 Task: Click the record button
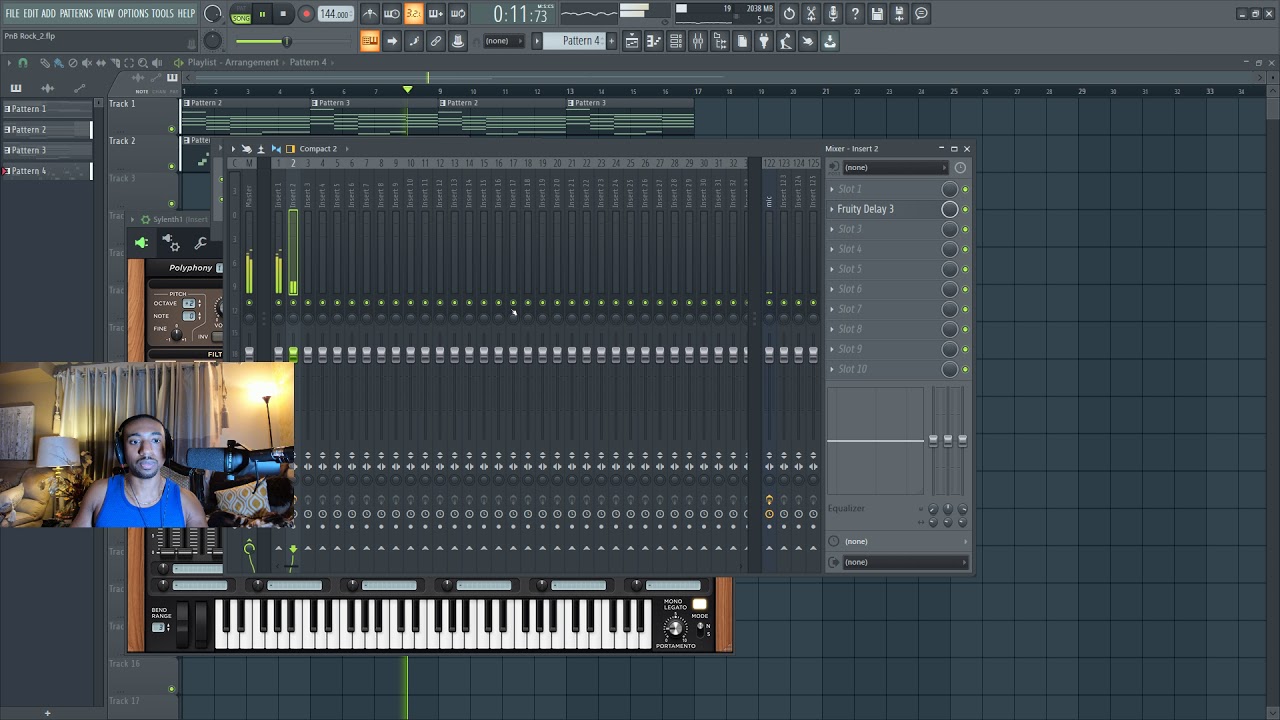coord(306,14)
